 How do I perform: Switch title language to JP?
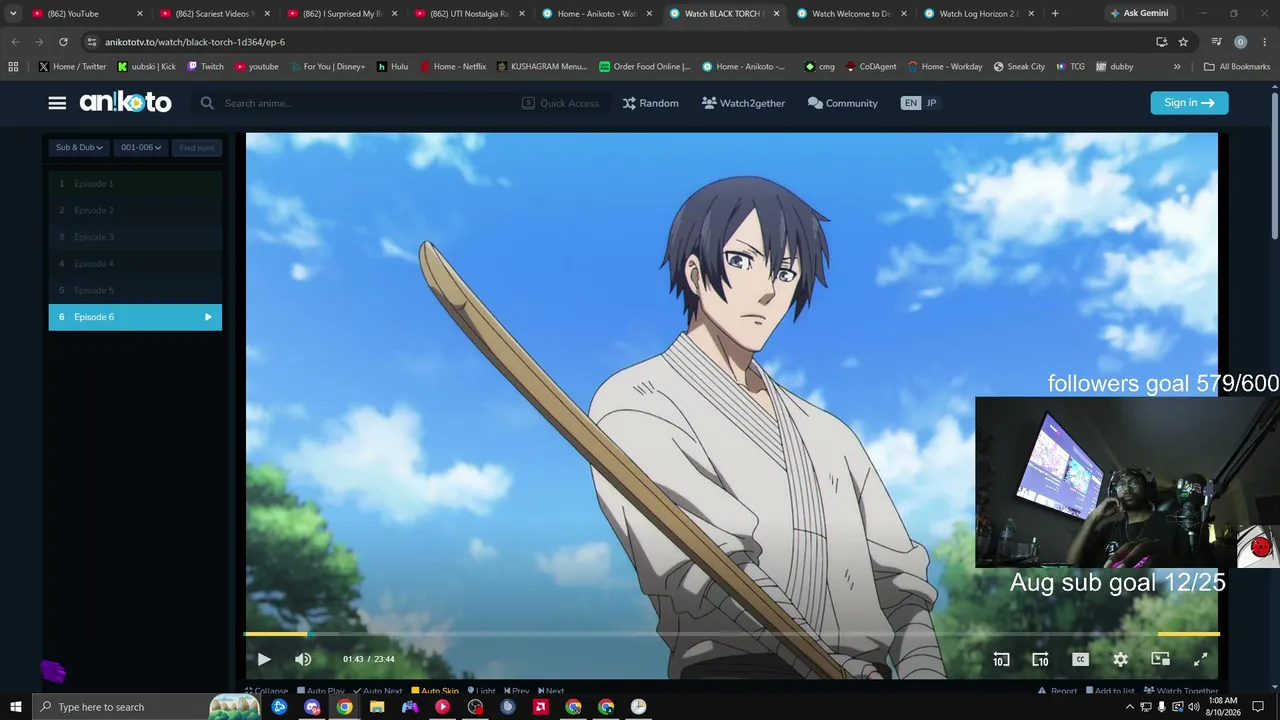click(932, 103)
